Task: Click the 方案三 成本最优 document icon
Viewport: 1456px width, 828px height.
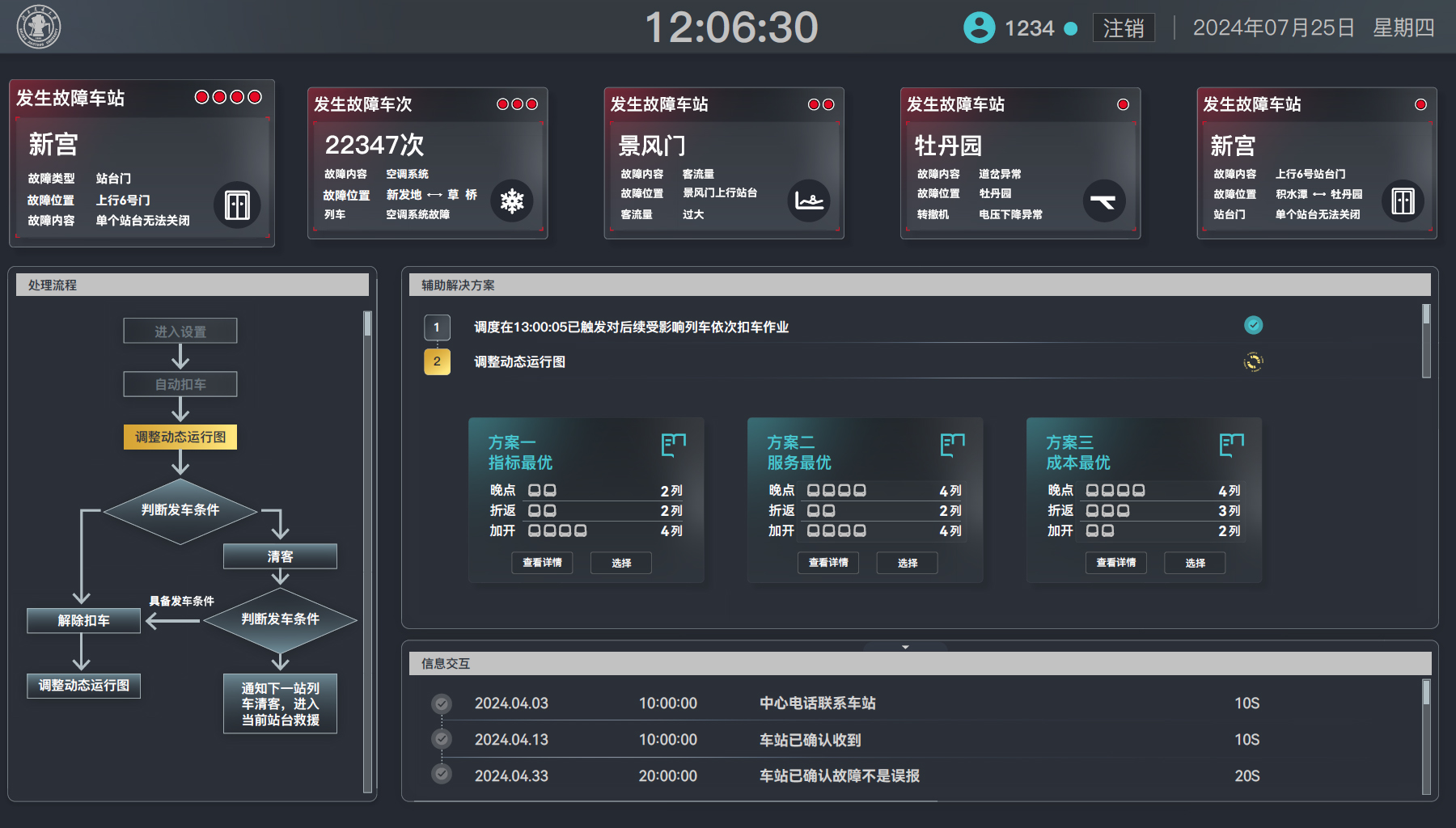Action: 1231,445
